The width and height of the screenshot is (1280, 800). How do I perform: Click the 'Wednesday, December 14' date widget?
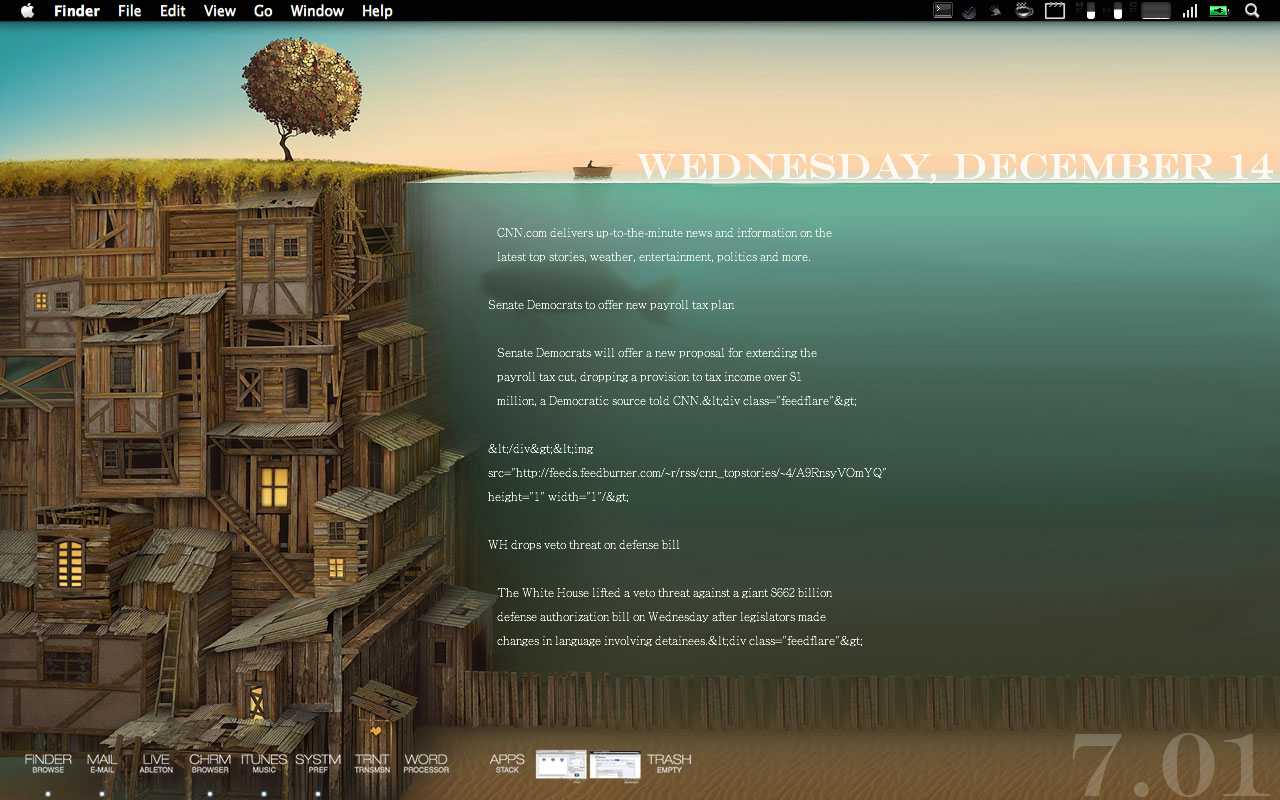coord(955,166)
